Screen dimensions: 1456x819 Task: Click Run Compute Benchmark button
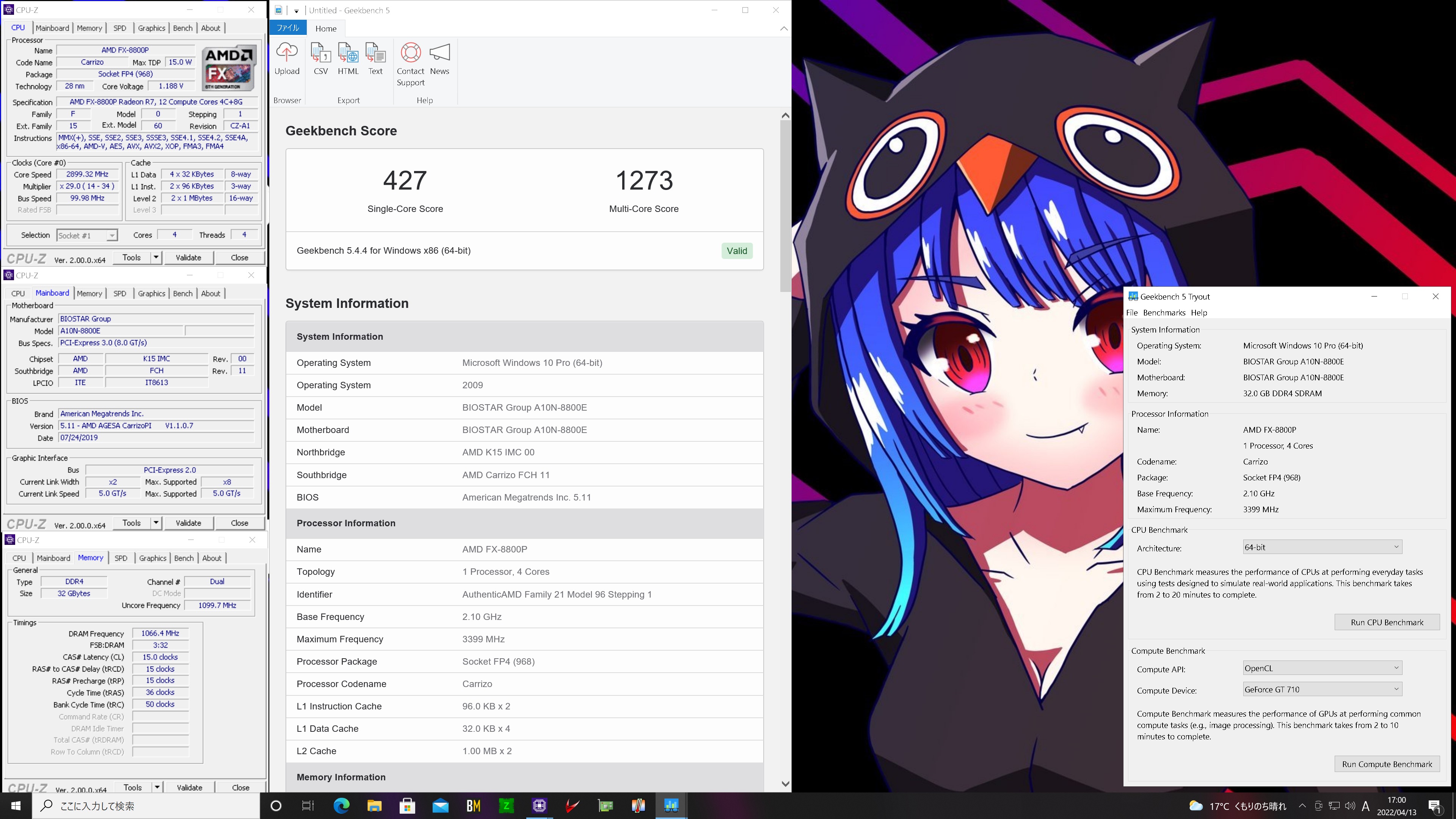[1387, 764]
